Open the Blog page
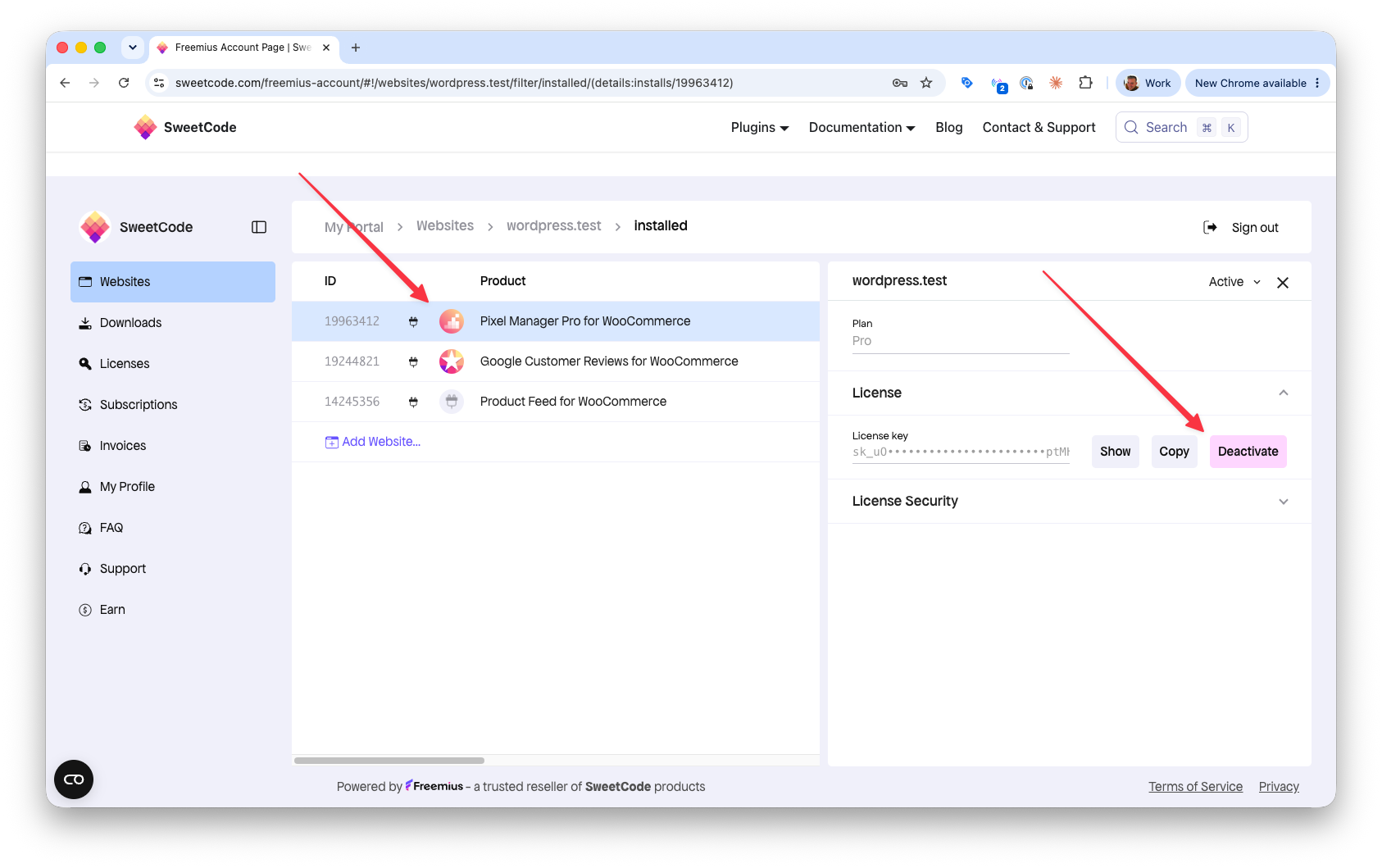 tap(949, 127)
